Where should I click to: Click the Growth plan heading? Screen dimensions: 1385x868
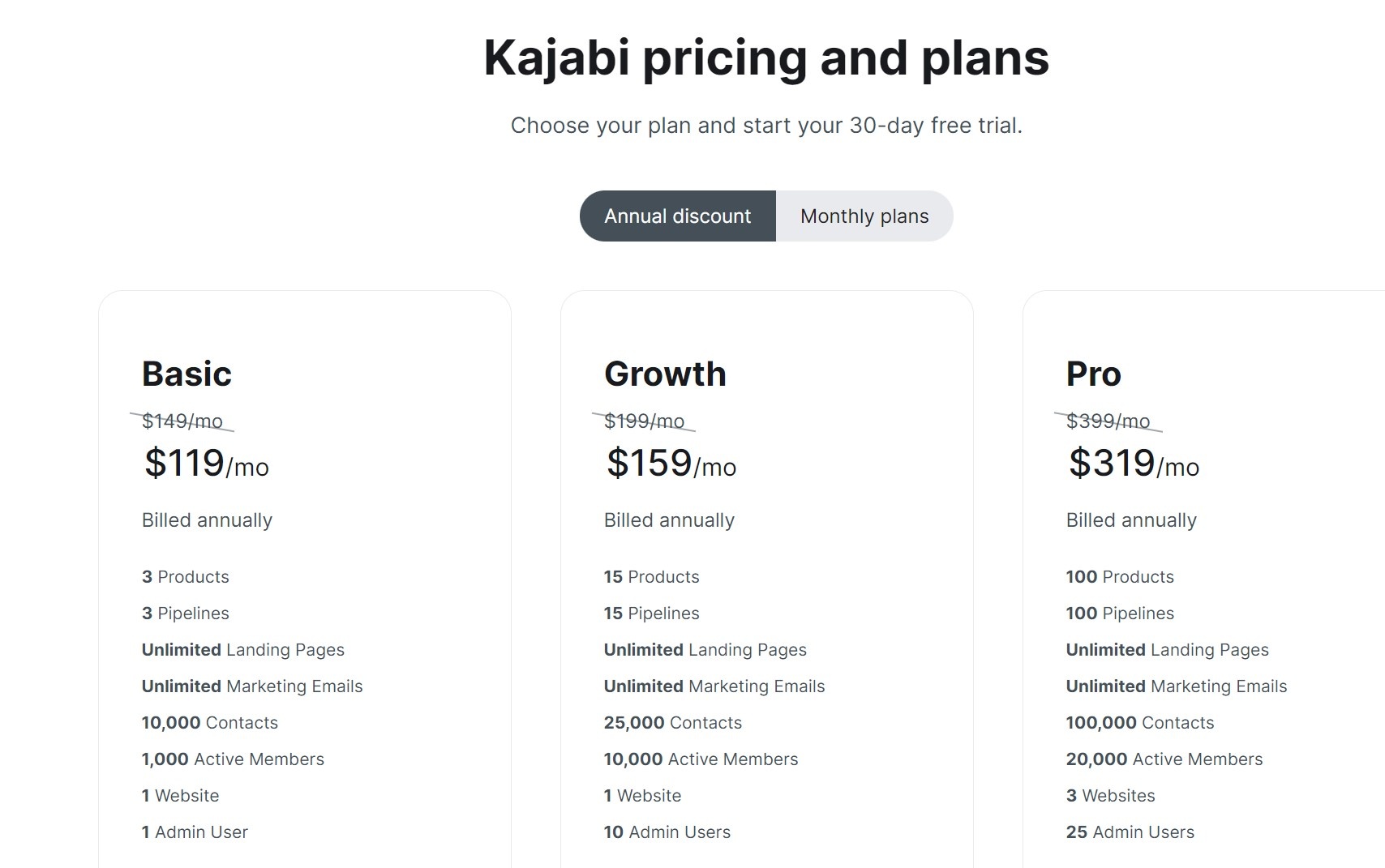click(x=665, y=374)
